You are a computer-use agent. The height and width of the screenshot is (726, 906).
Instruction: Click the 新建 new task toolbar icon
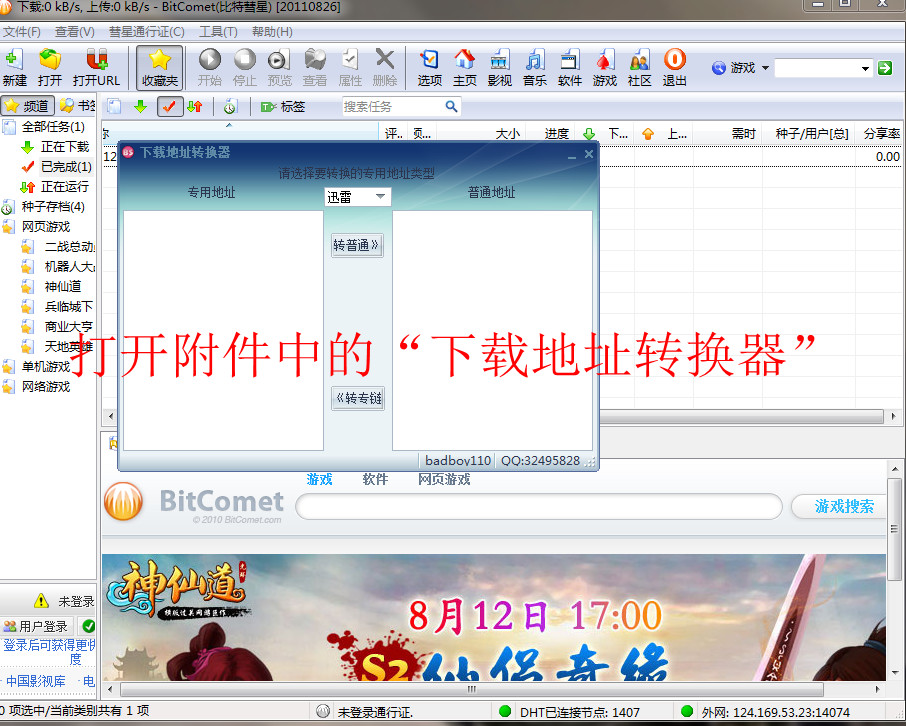click(14, 67)
